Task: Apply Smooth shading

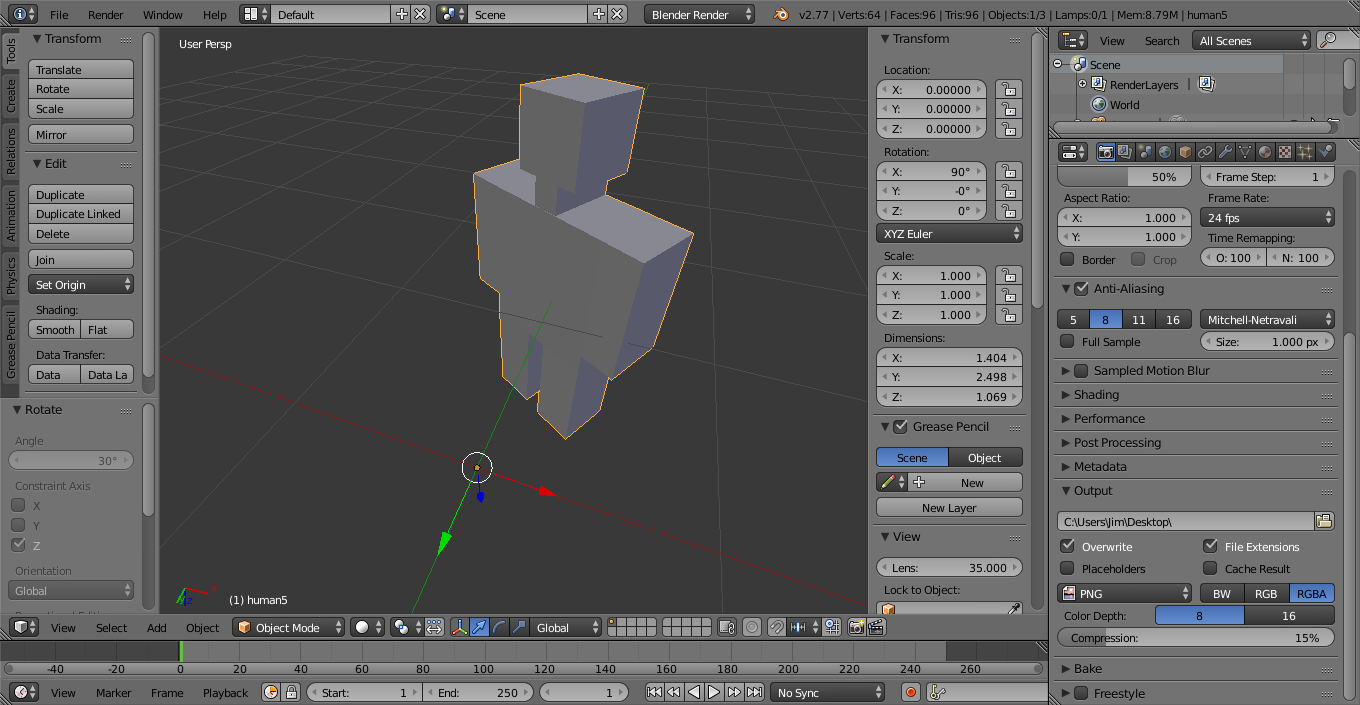Action: [x=55, y=330]
